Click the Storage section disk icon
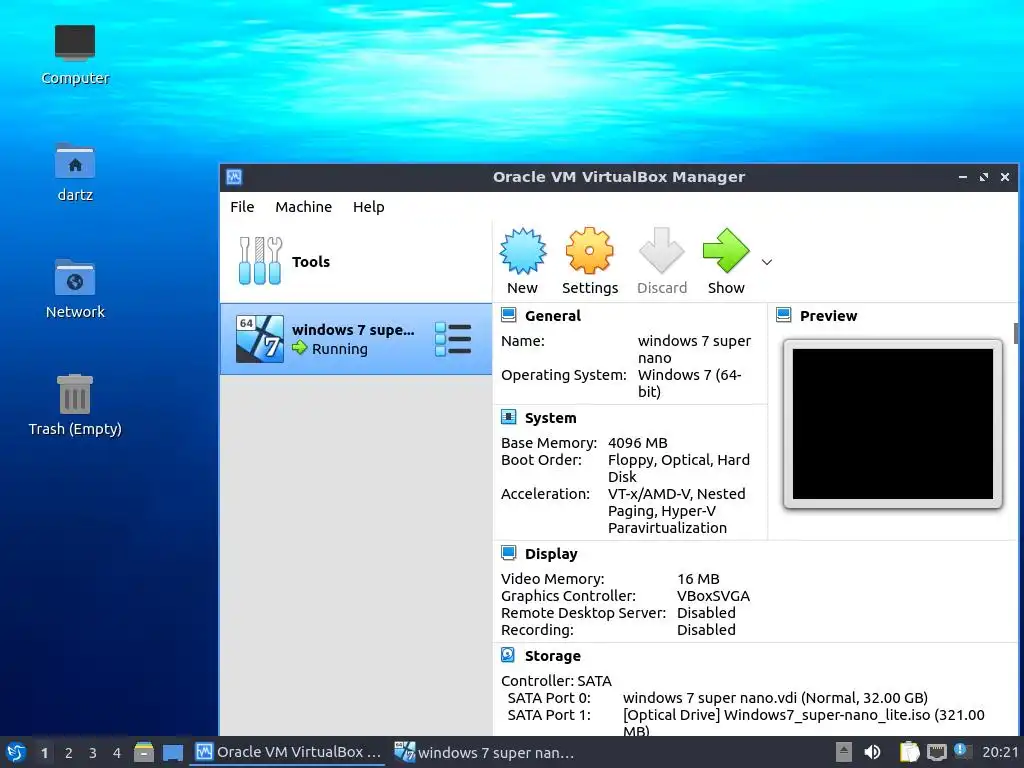This screenshot has width=1024, height=768. tap(509, 655)
